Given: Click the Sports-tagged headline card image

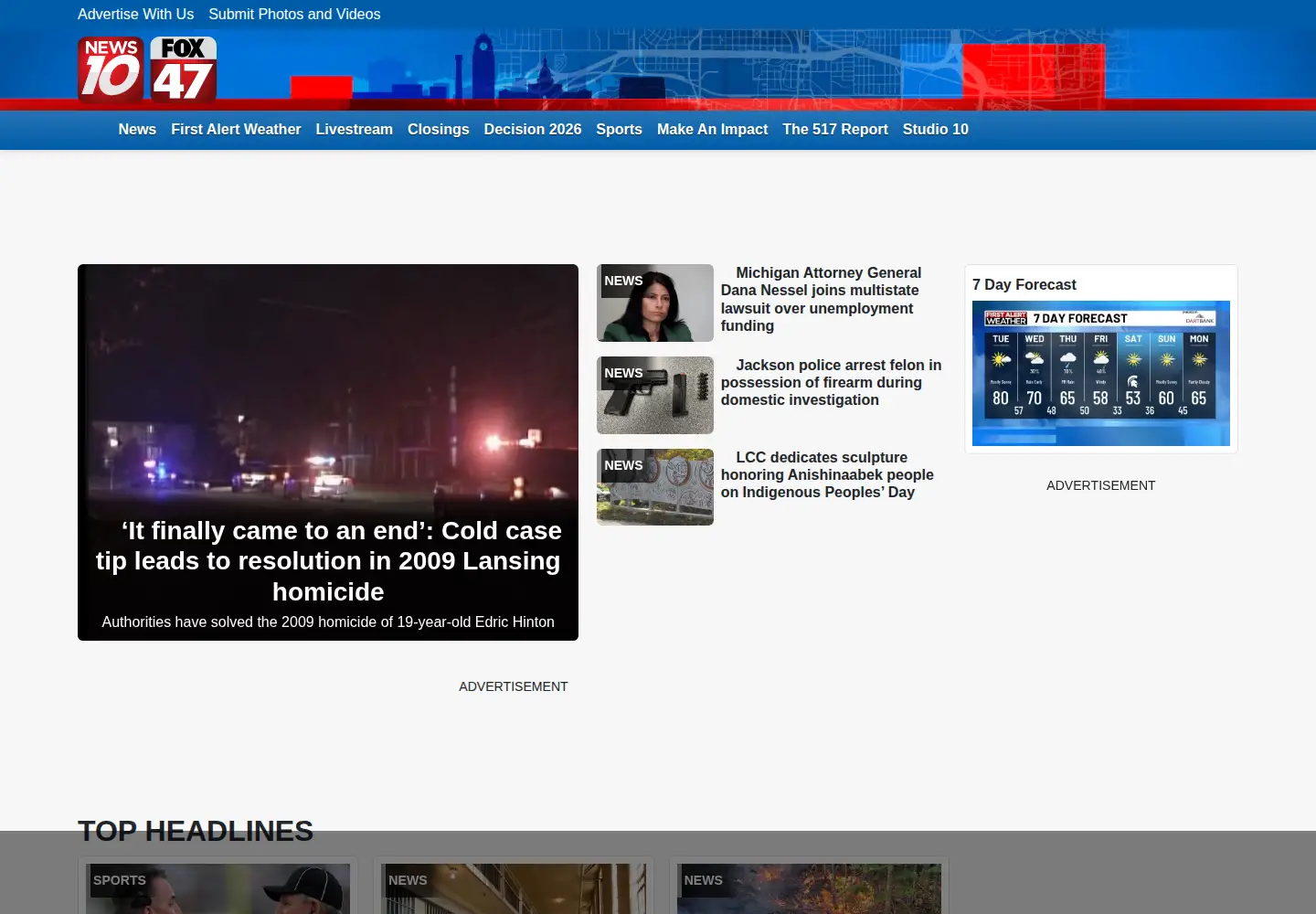Looking at the screenshot, I should pyautogui.click(x=218, y=888).
